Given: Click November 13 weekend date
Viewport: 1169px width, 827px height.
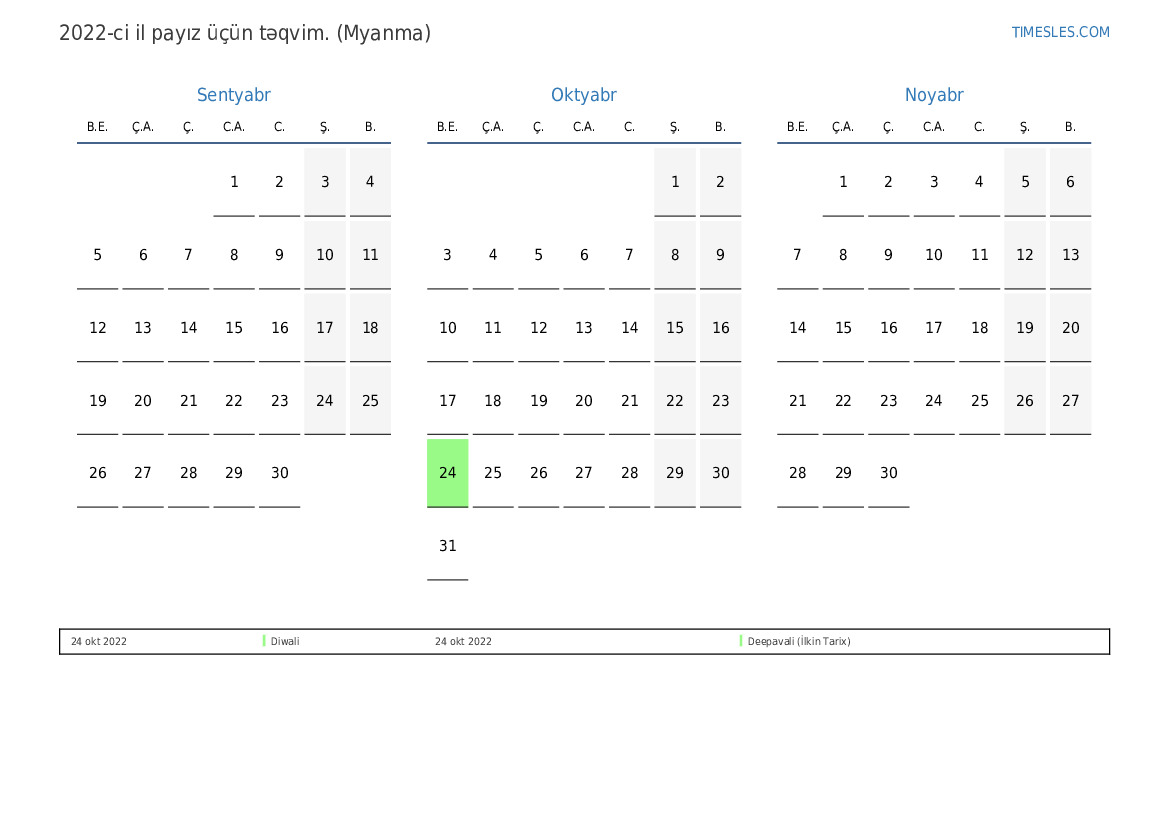Looking at the screenshot, I should pos(1070,255).
